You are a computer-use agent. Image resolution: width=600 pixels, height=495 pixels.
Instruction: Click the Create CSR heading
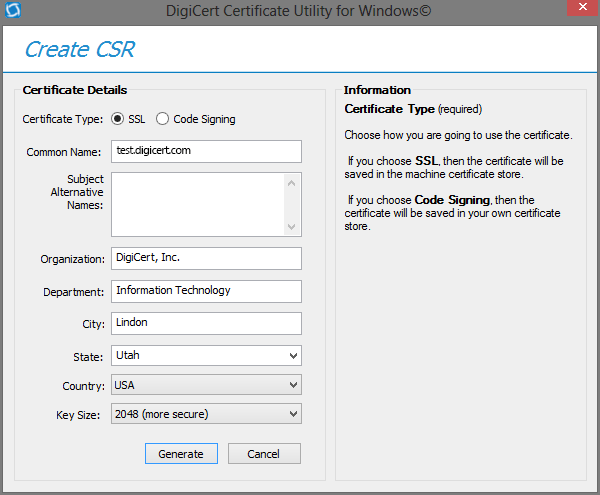[79, 49]
